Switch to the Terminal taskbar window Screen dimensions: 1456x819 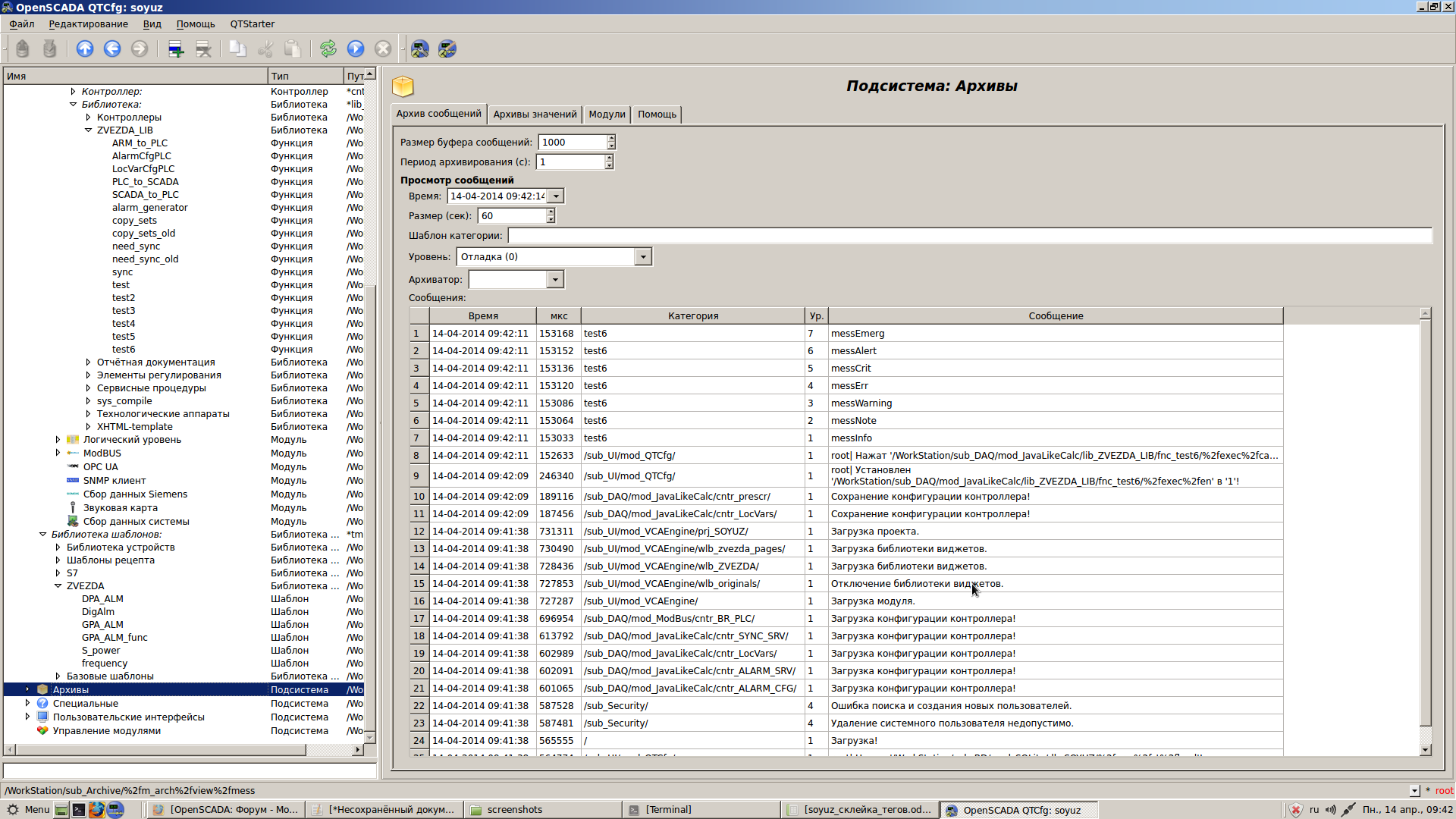click(667, 810)
